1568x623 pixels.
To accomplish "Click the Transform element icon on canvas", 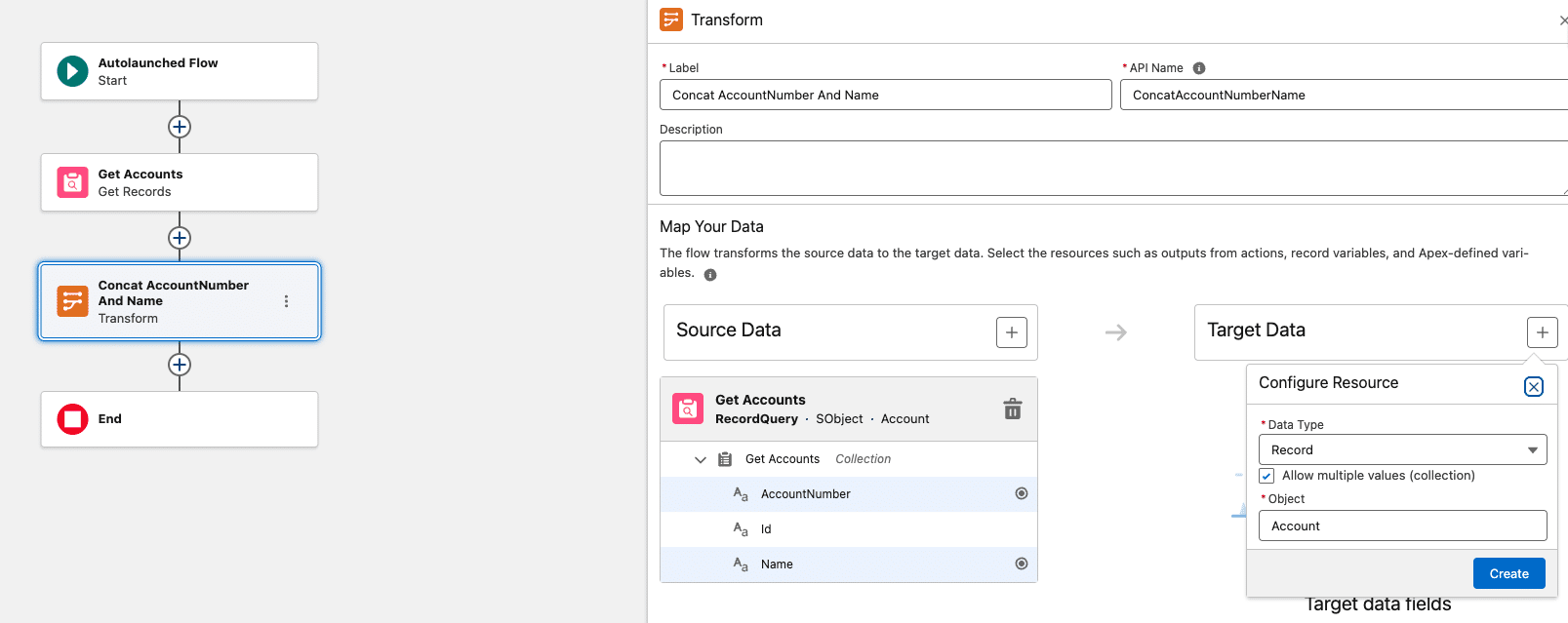I will coord(72,301).
